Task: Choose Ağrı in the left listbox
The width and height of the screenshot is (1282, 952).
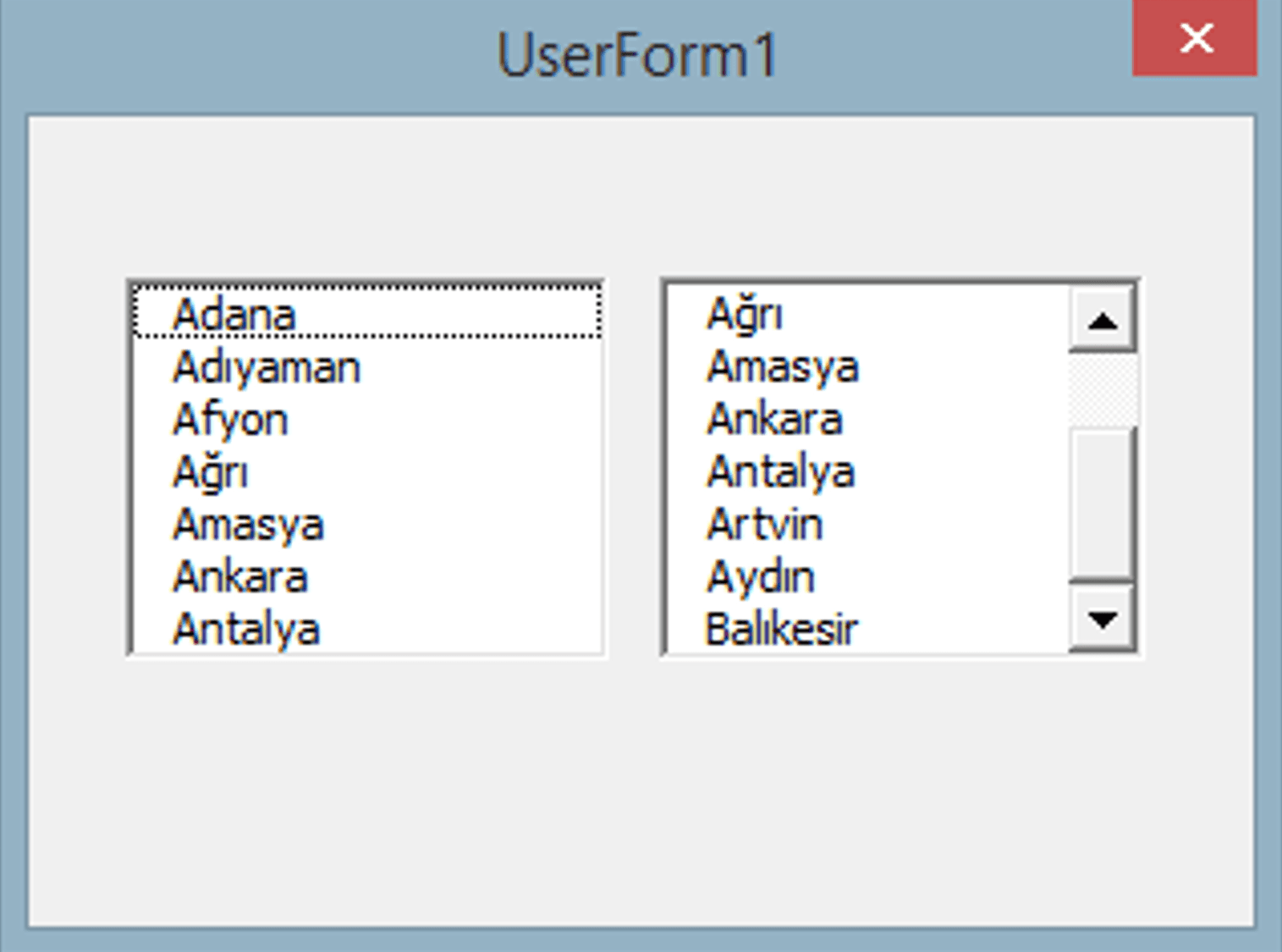Action: pyautogui.click(x=367, y=471)
